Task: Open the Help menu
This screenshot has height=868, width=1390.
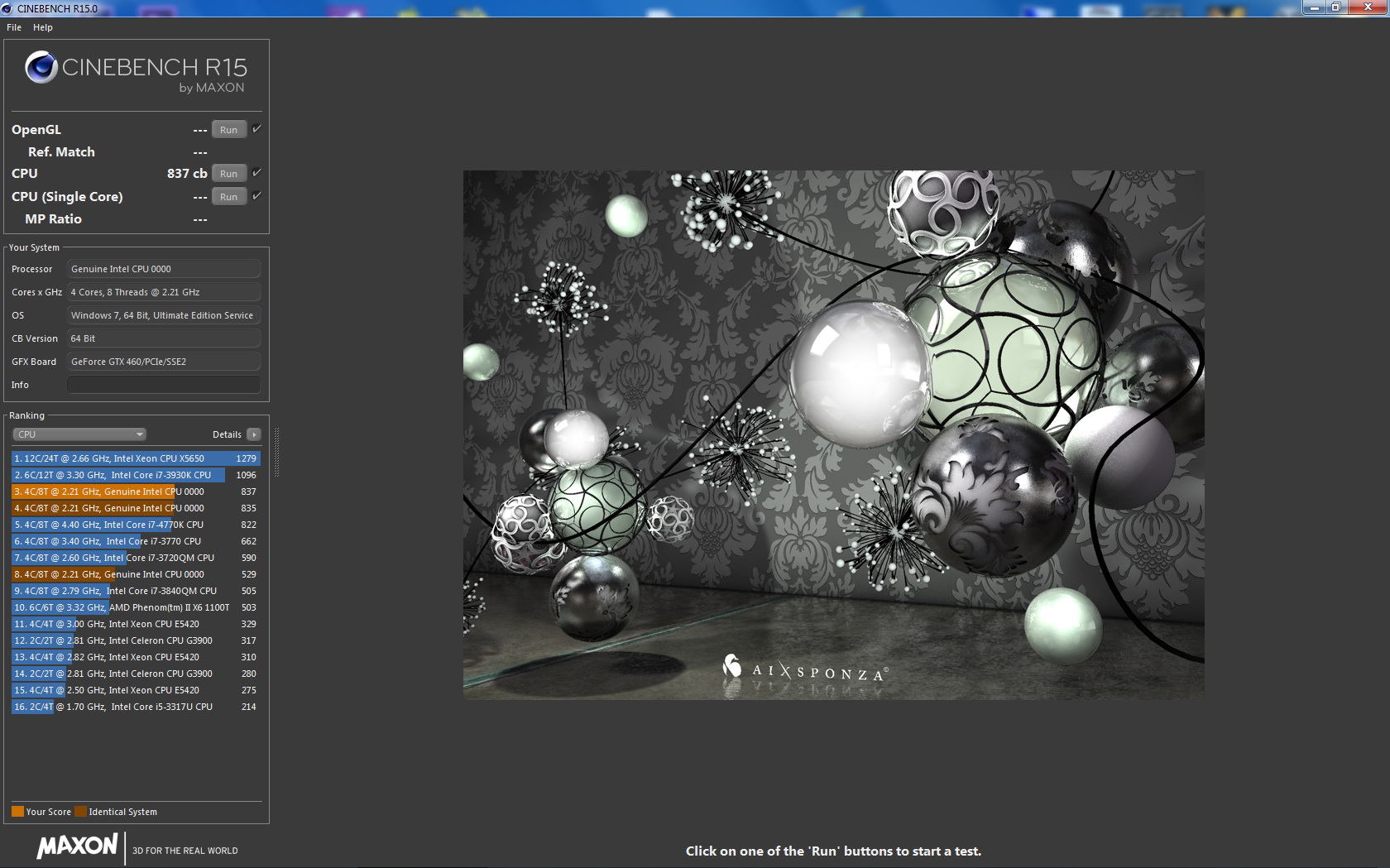Action: click(43, 27)
